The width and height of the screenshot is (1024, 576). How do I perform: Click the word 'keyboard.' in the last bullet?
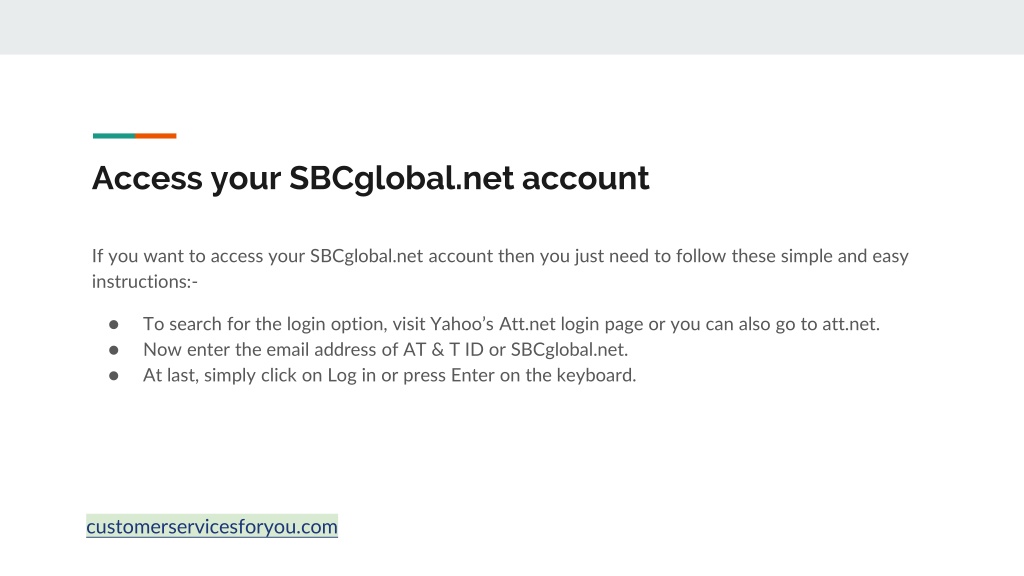(x=596, y=375)
